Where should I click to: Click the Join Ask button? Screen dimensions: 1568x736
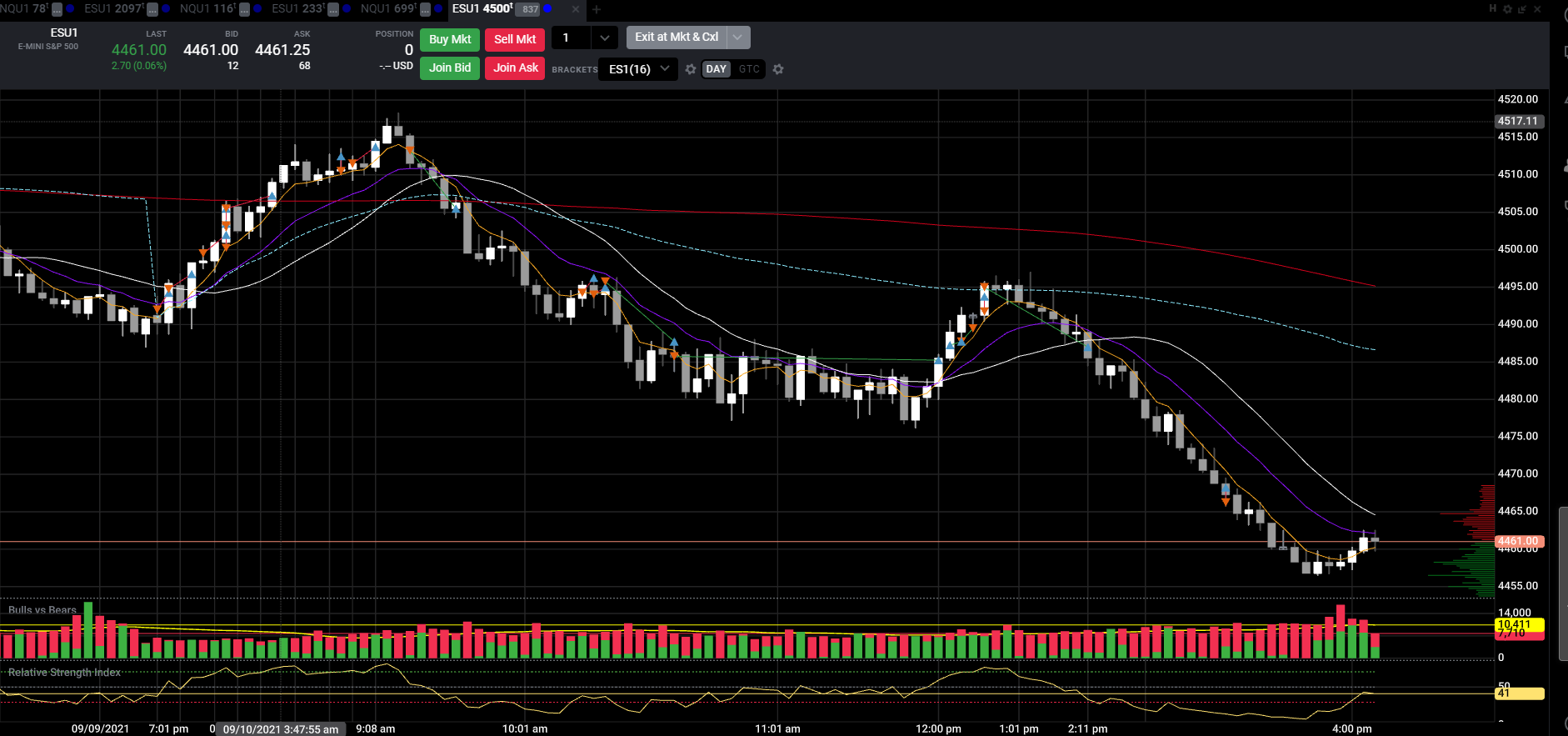[515, 68]
